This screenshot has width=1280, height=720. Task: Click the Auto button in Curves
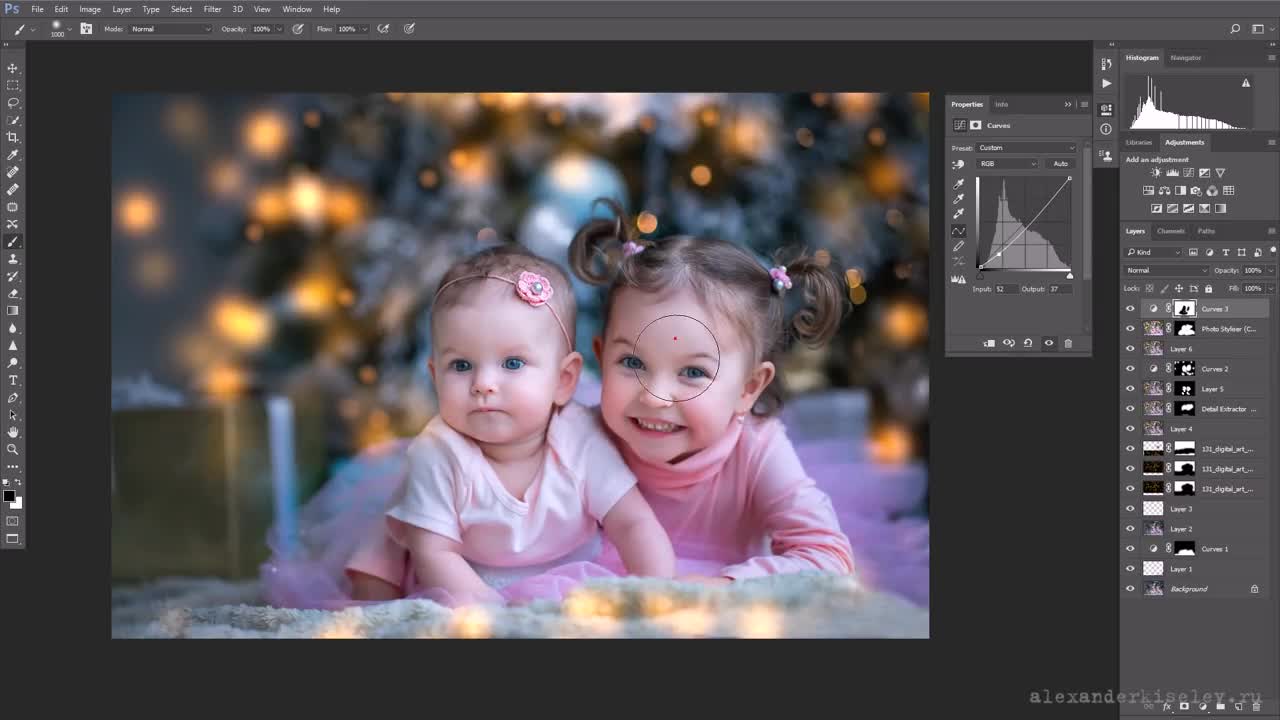[x=1060, y=164]
